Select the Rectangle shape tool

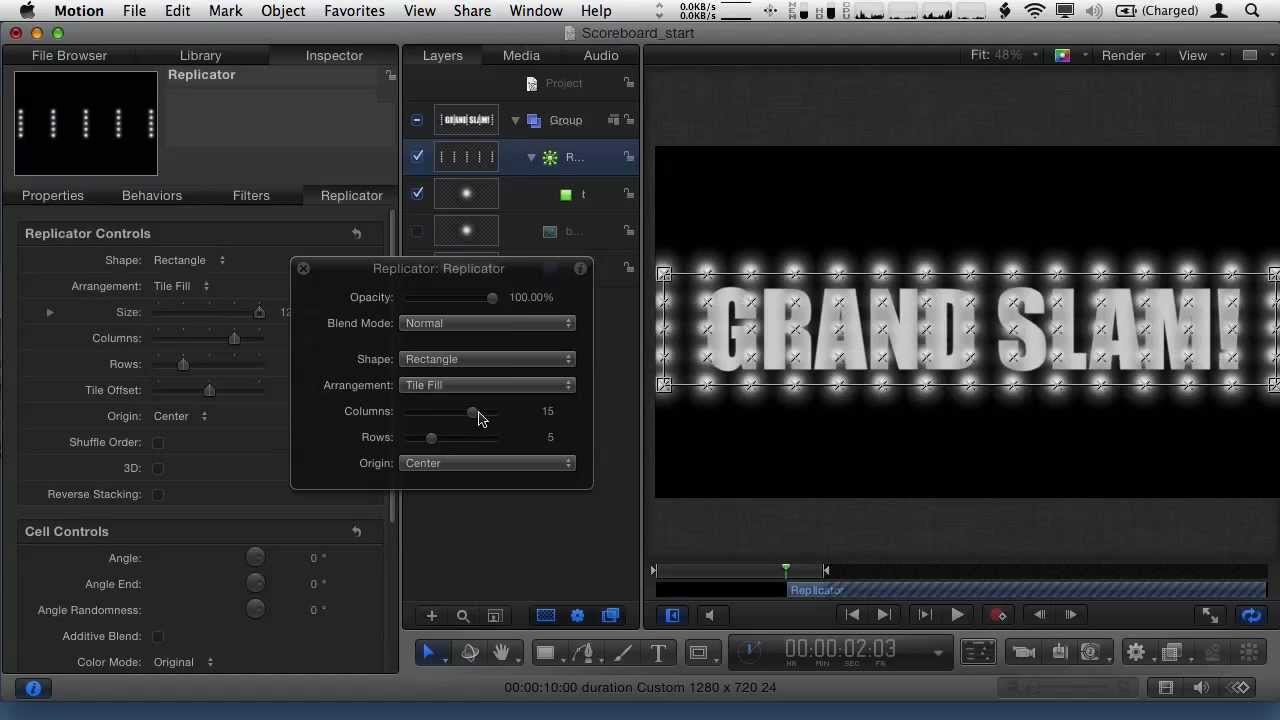coord(546,653)
